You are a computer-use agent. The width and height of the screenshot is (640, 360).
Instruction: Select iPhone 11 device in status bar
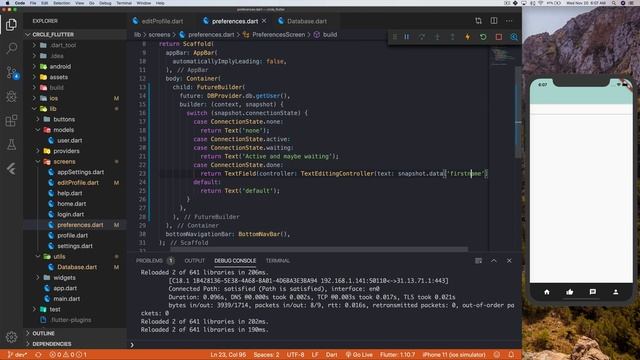coord(453,355)
